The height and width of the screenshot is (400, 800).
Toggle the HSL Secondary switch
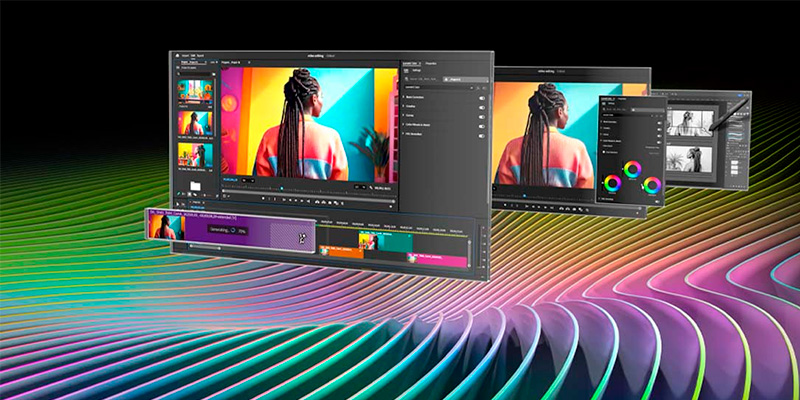[x=482, y=136]
